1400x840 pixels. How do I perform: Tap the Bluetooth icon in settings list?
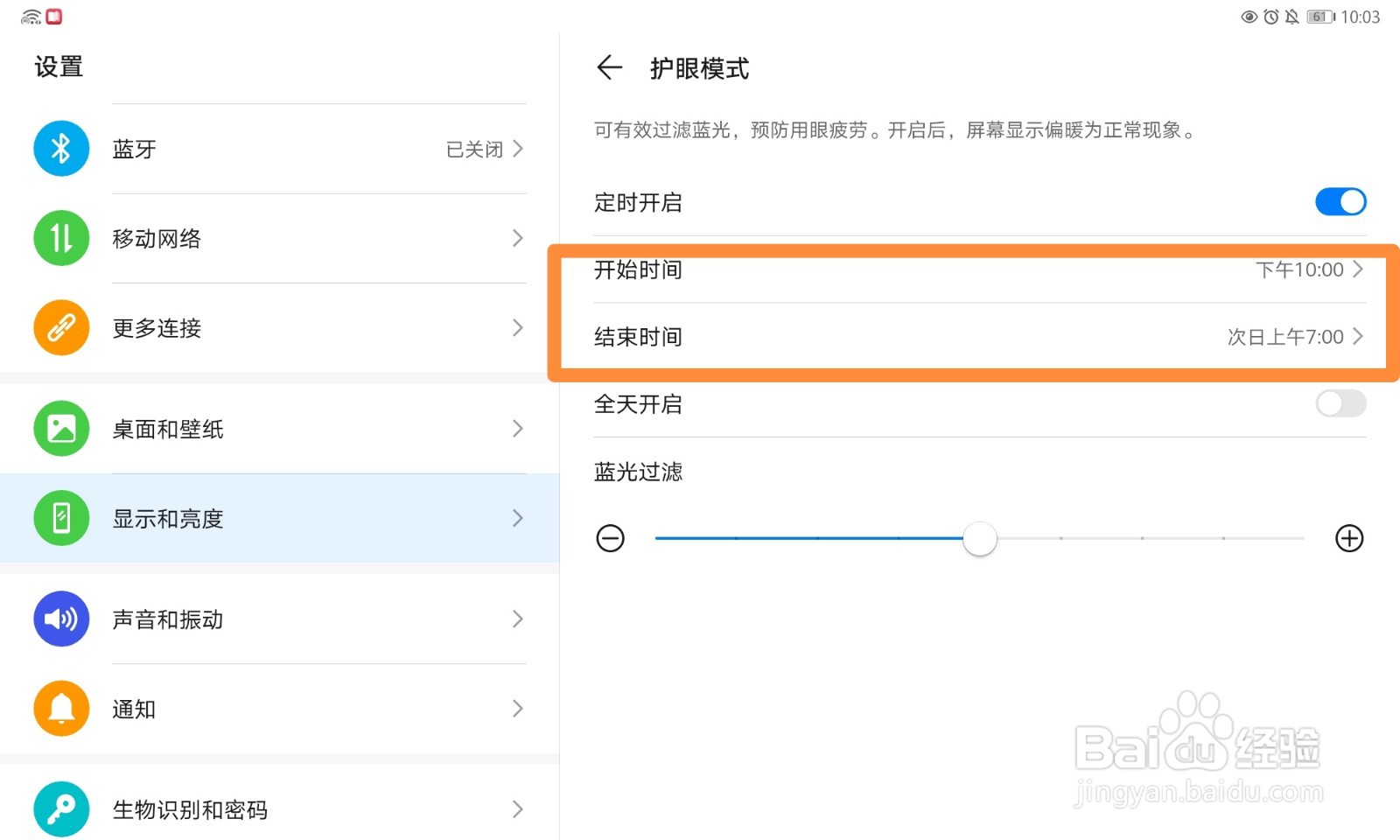tap(61, 149)
